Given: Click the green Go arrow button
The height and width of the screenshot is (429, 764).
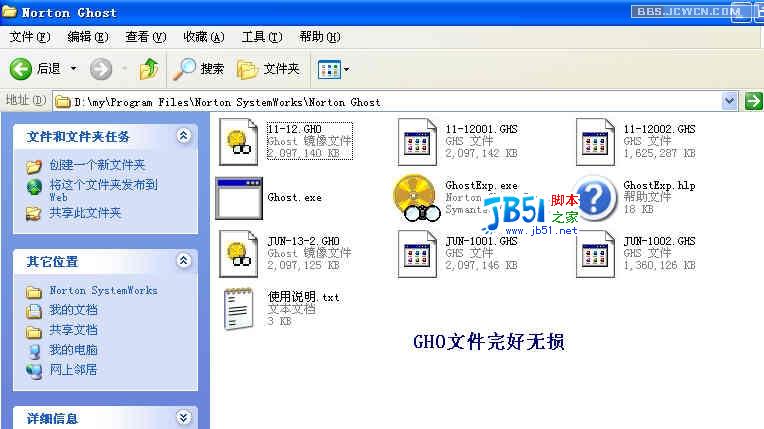Looking at the screenshot, I should coord(753,101).
